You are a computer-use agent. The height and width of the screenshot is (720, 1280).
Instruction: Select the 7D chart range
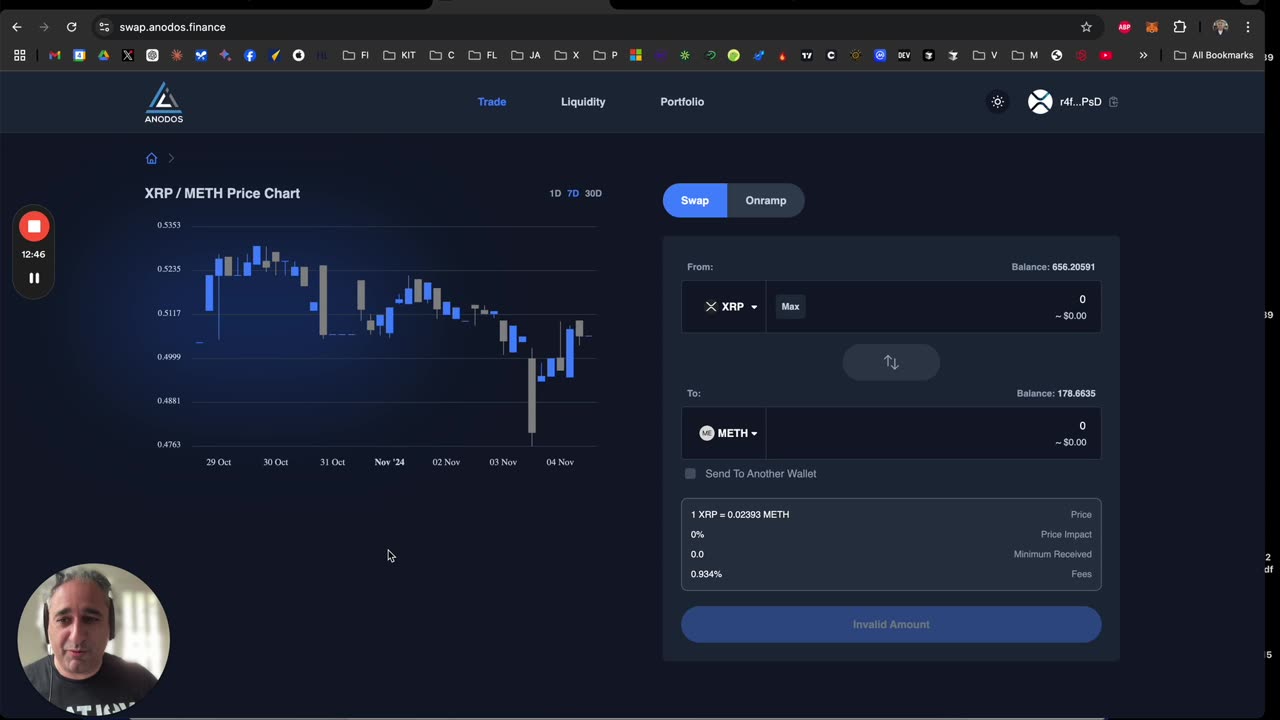coord(573,193)
